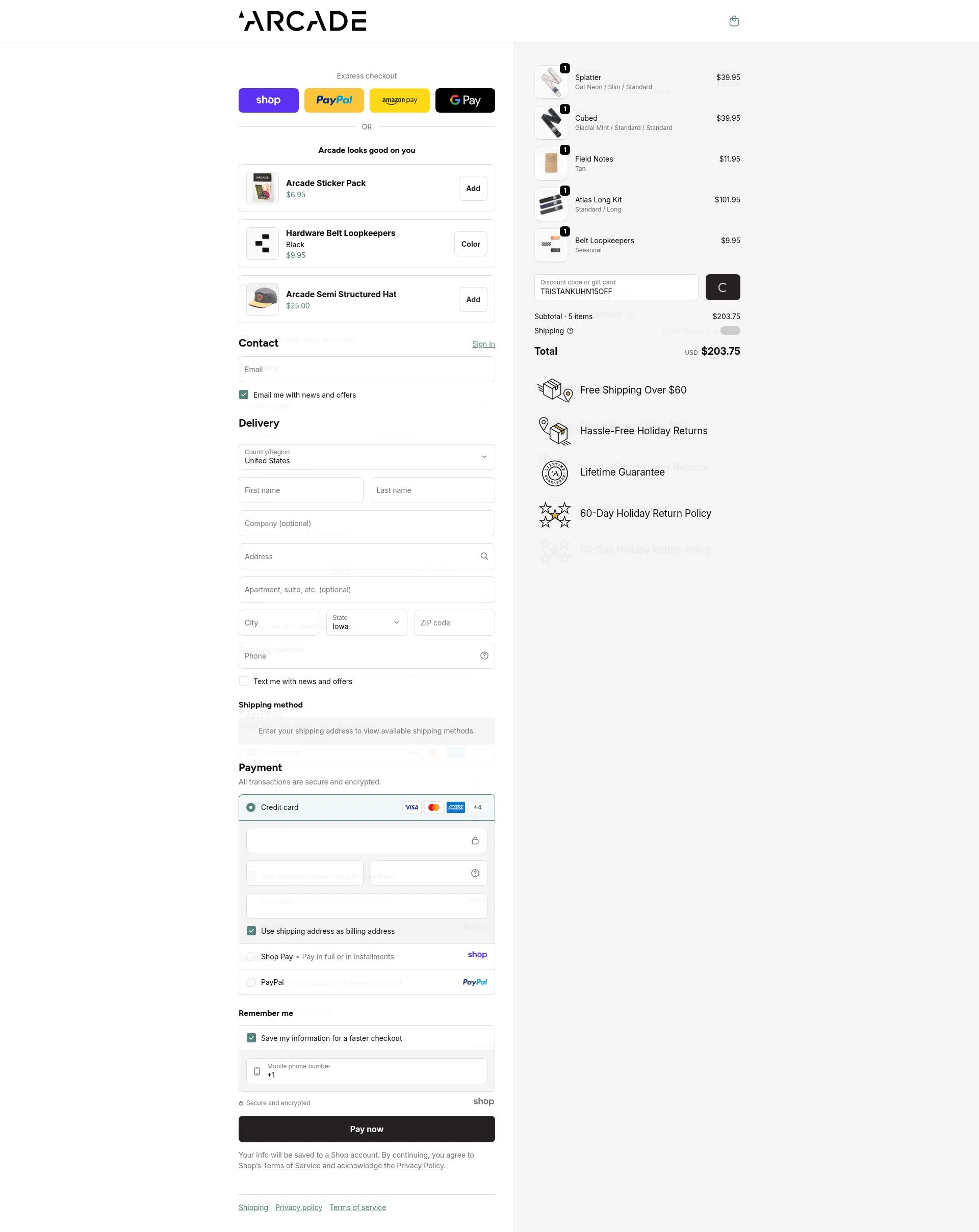This screenshot has width=979, height=1232.
Task: Choose Color for Hardware Belt Loopkeepers
Action: [x=470, y=244]
